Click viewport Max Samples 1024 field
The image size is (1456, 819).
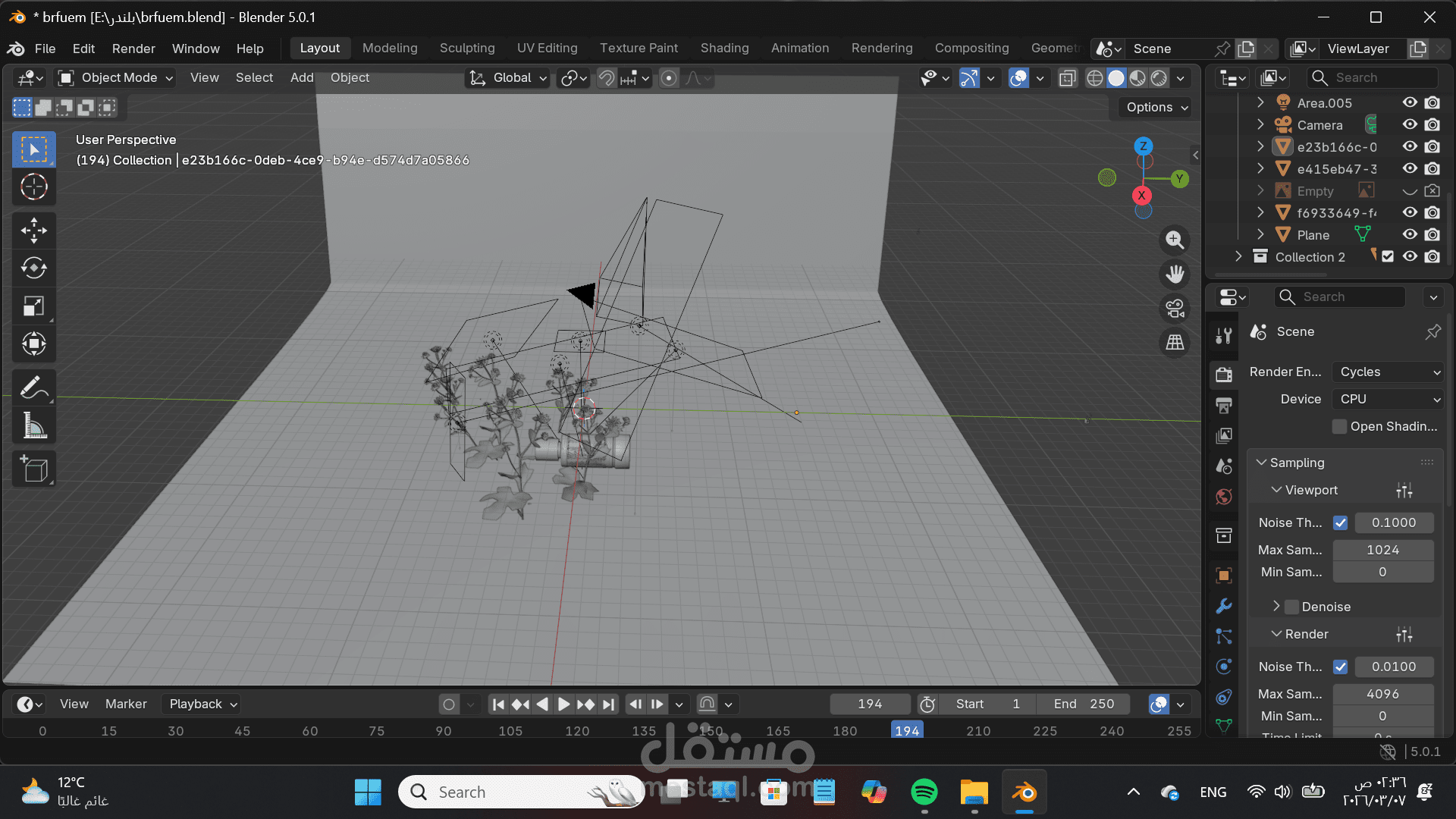(1382, 550)
